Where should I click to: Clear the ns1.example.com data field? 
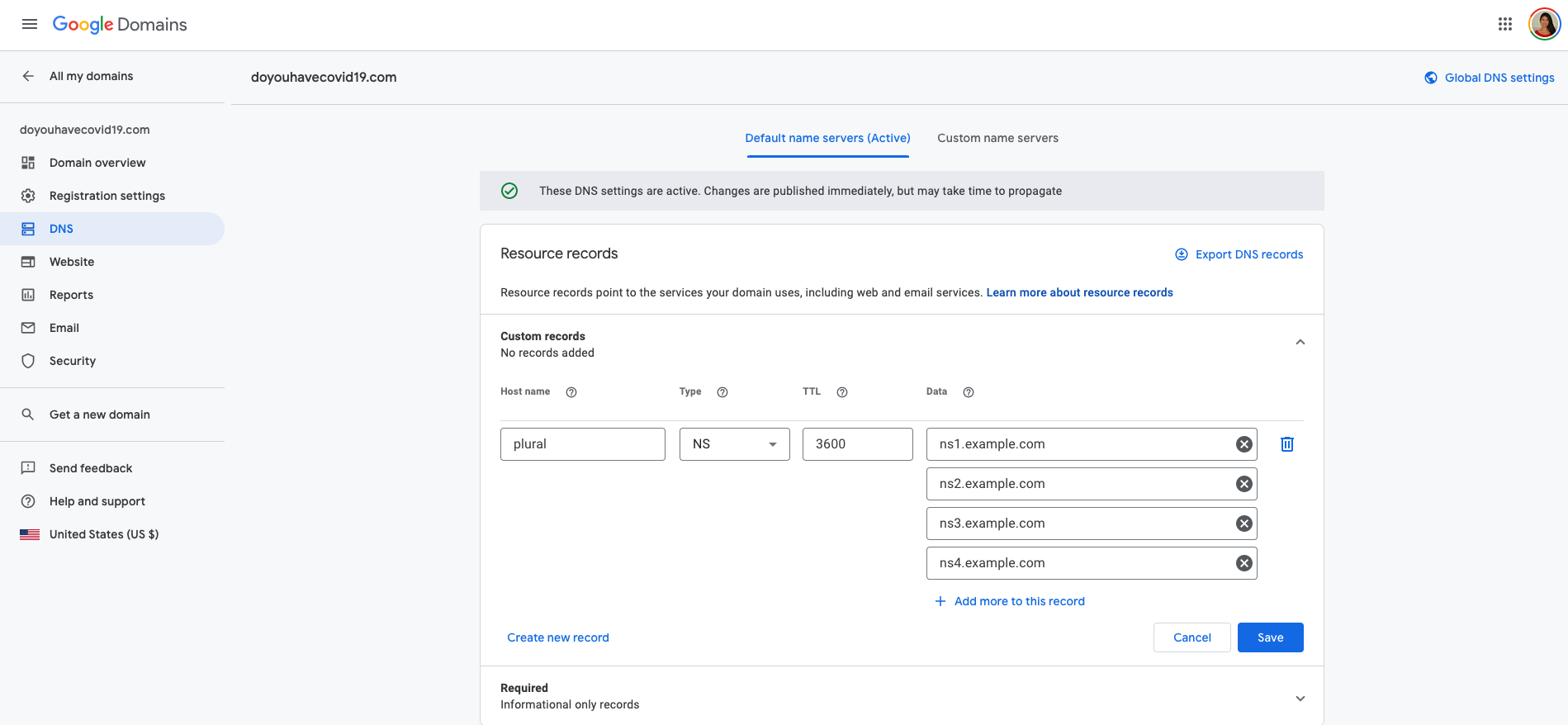click(1244, 444)
